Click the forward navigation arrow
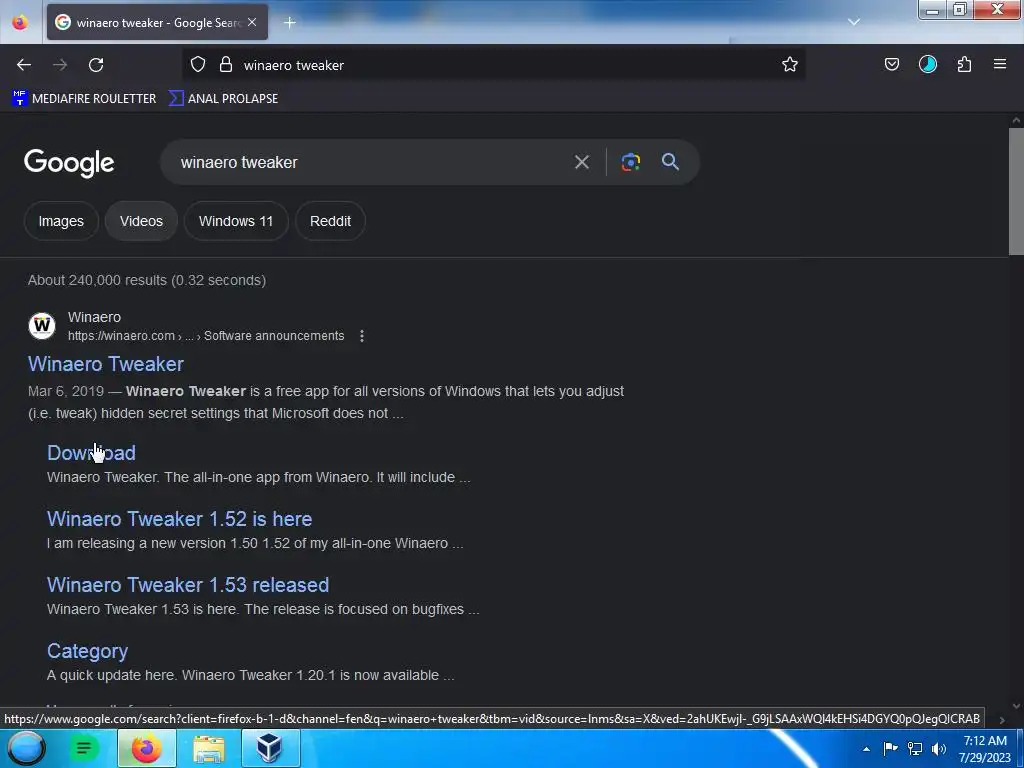This screenshot has height=768, width=1024. point(60,65)
